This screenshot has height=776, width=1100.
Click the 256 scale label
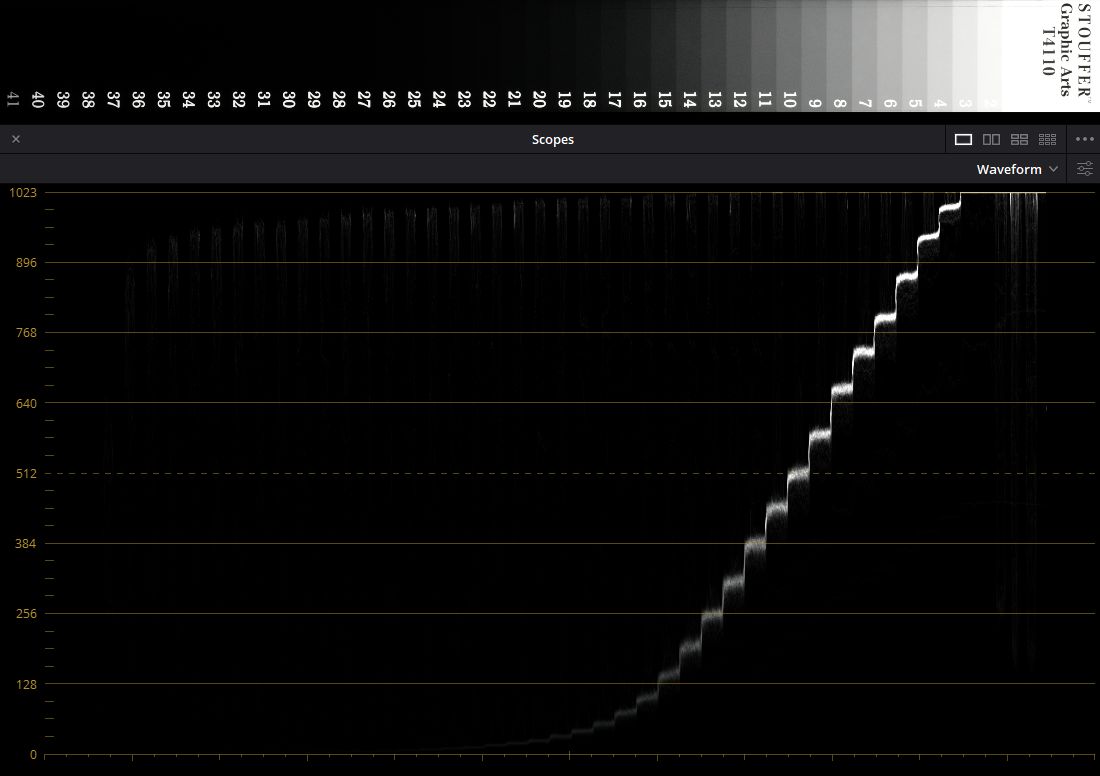click(x=26, y=613)
